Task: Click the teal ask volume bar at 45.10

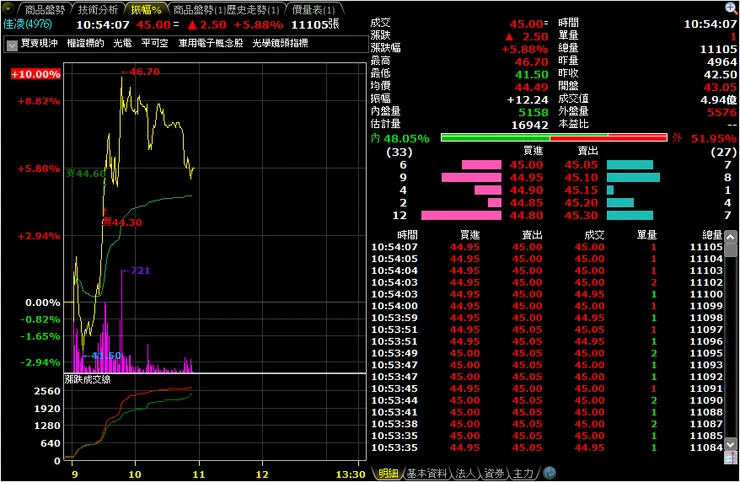Action: pos(633,178)
